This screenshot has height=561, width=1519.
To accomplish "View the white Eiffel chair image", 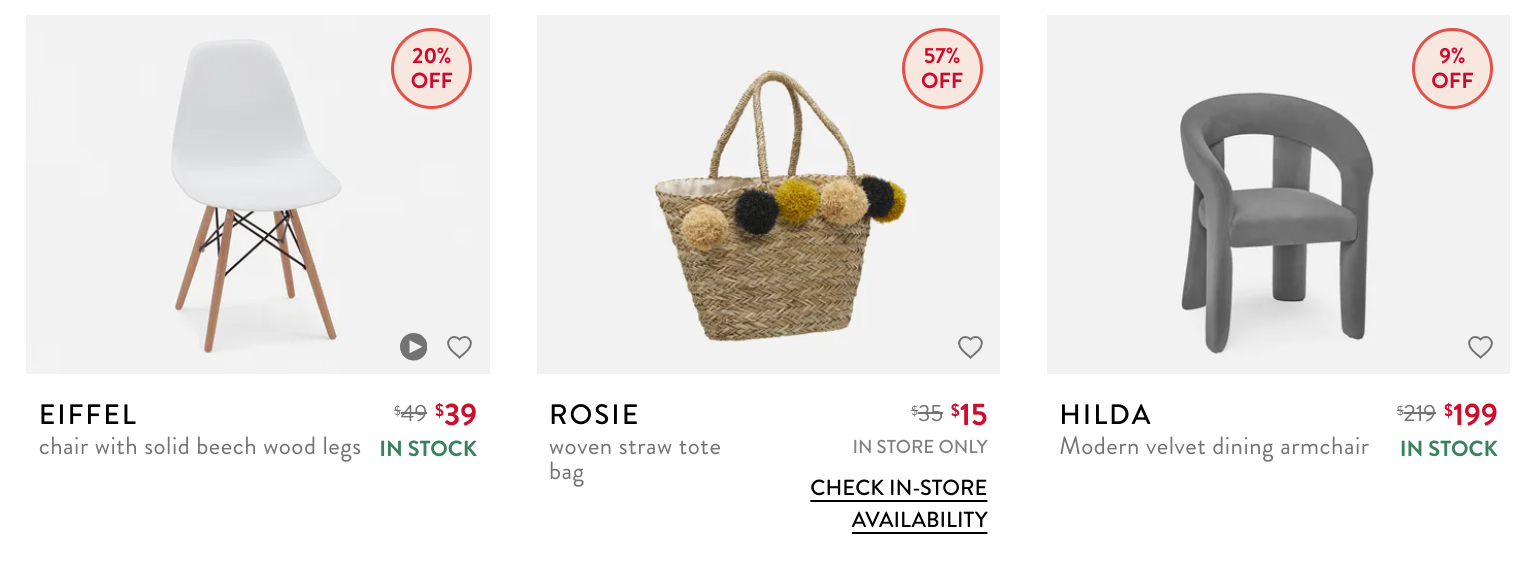I will [256, 195].
